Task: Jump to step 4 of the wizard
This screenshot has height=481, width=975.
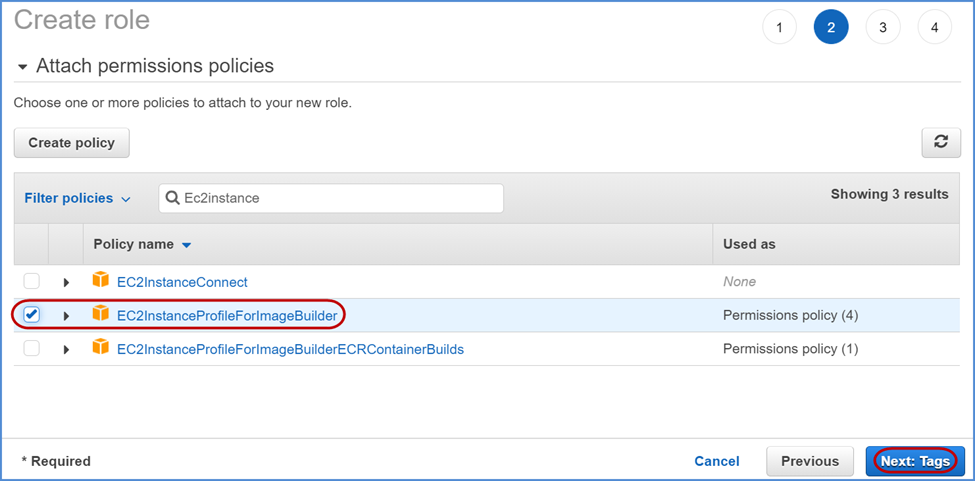Action: point(935,27)
